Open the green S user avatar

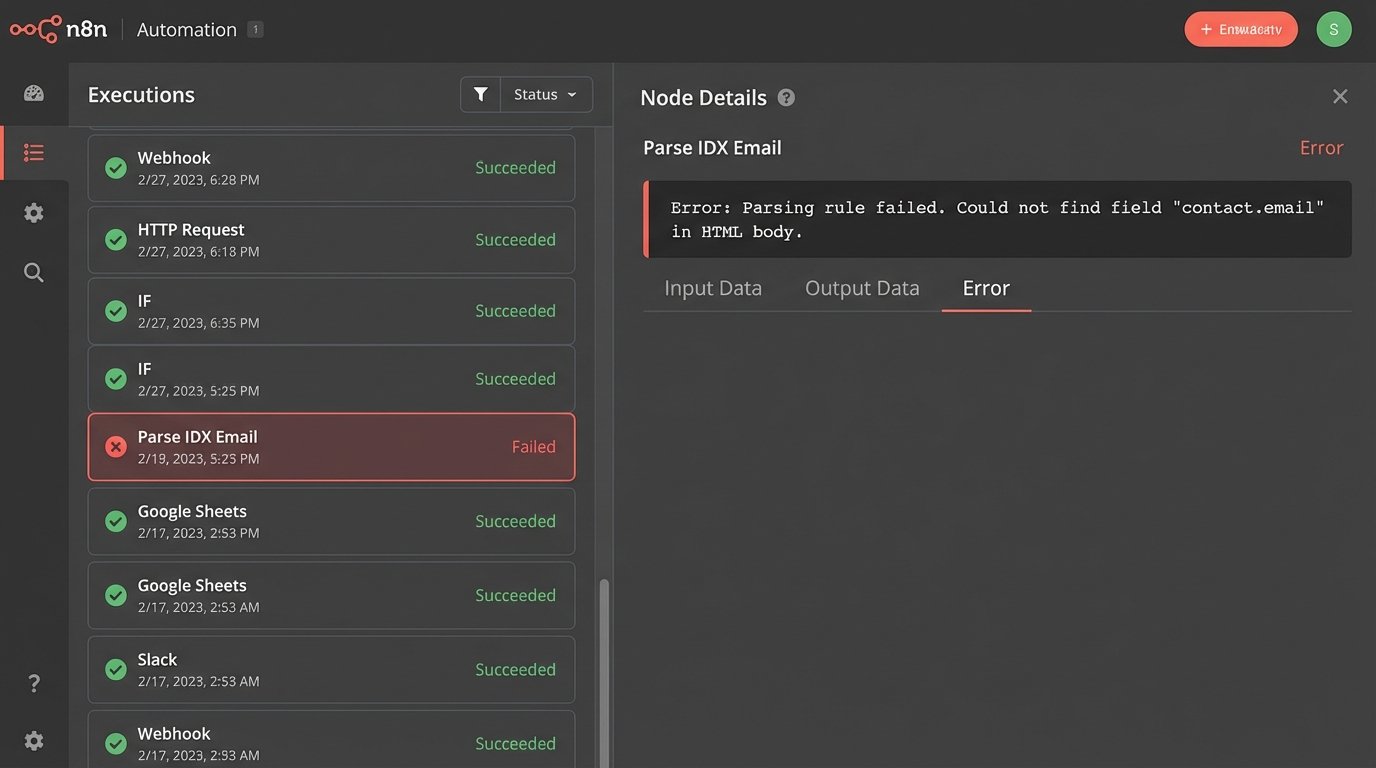(1333, 29)
